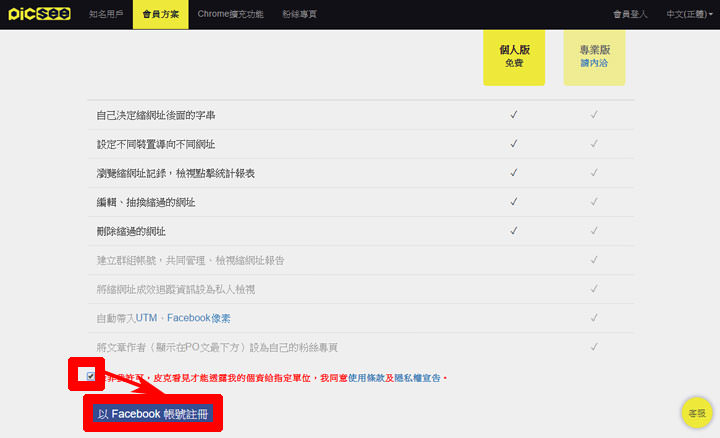Select the 個人版 免費 plan card

point(514,55)
